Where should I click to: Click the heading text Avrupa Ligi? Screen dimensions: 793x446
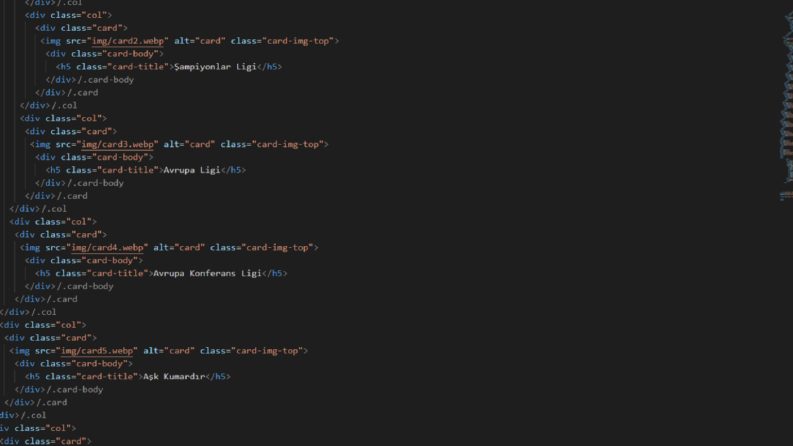click(x=192, y=170)
